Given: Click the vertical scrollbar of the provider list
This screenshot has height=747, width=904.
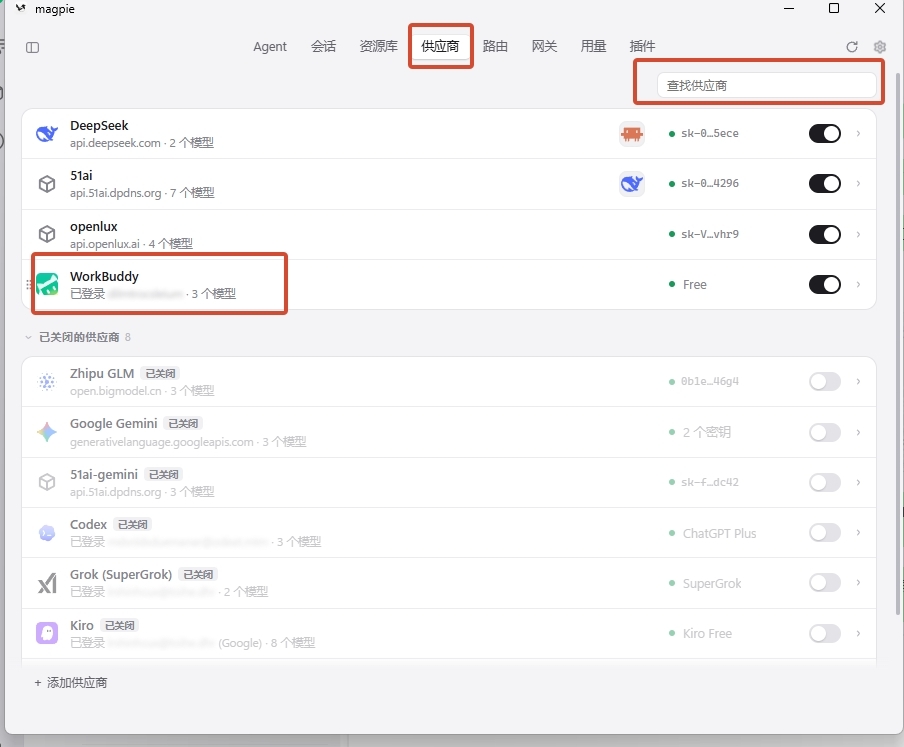Looking at the screenshot, I should click(897, 345).
